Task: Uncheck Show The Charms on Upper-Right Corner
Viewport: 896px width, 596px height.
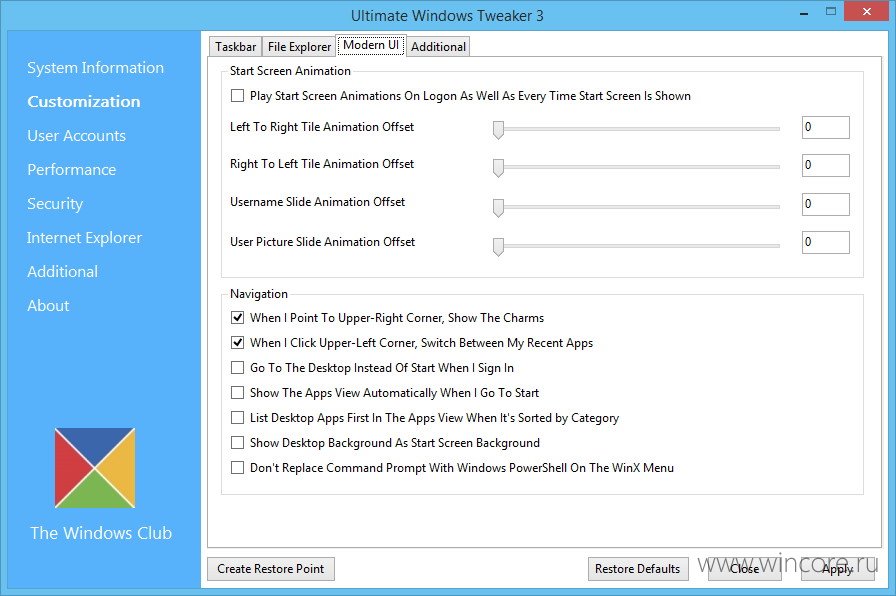Action: tap(237, 318)
